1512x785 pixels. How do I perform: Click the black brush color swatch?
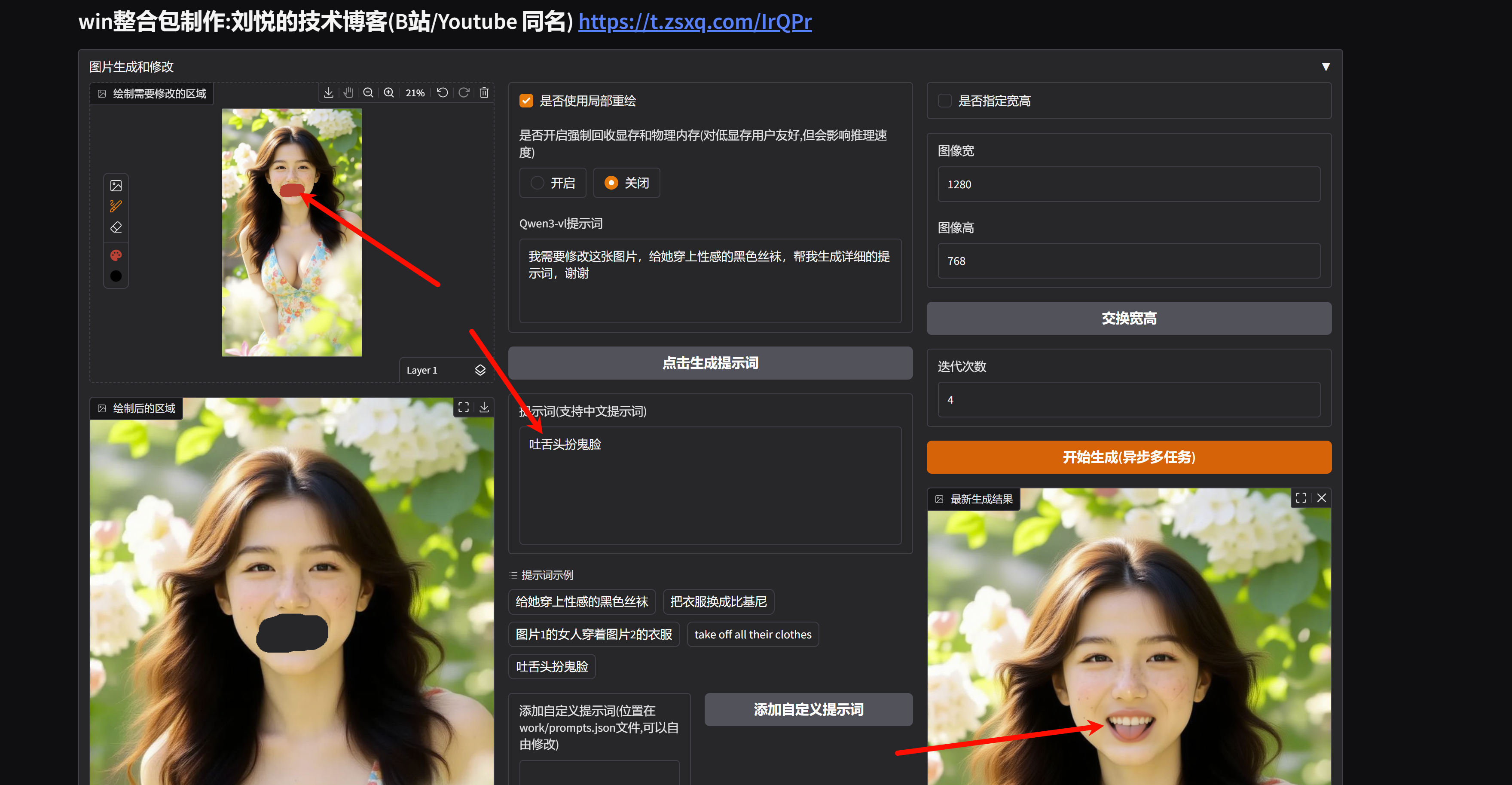pos(116,276)
